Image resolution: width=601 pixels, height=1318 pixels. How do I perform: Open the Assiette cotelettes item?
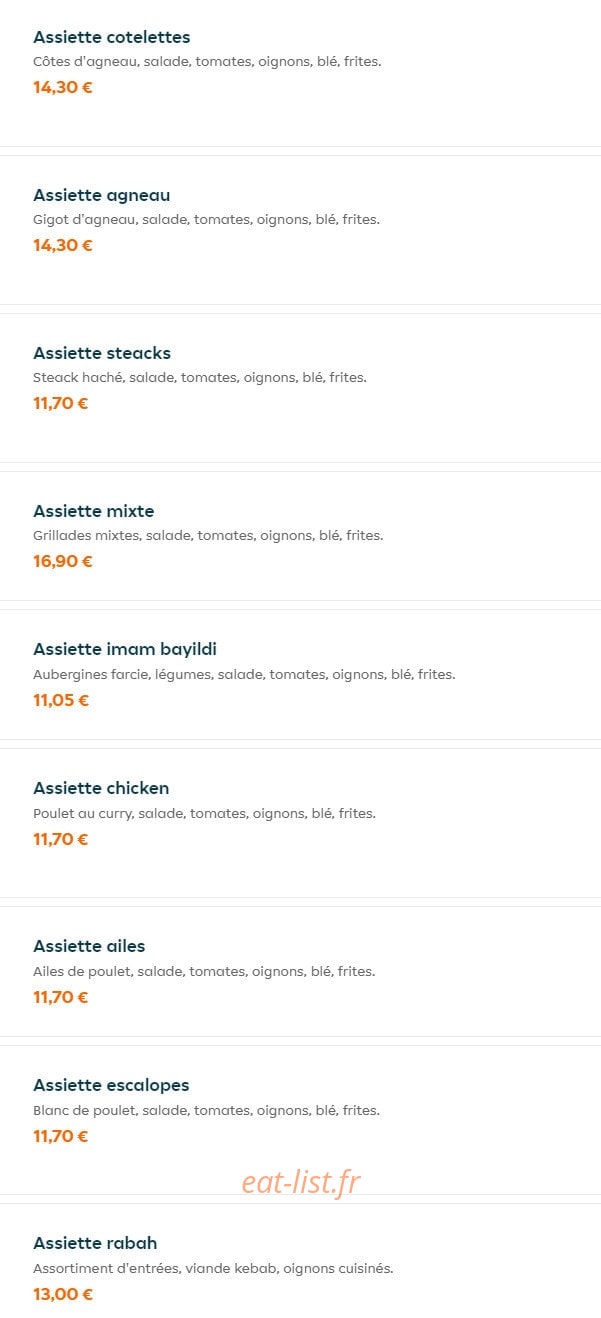click(x=111, y=37)
